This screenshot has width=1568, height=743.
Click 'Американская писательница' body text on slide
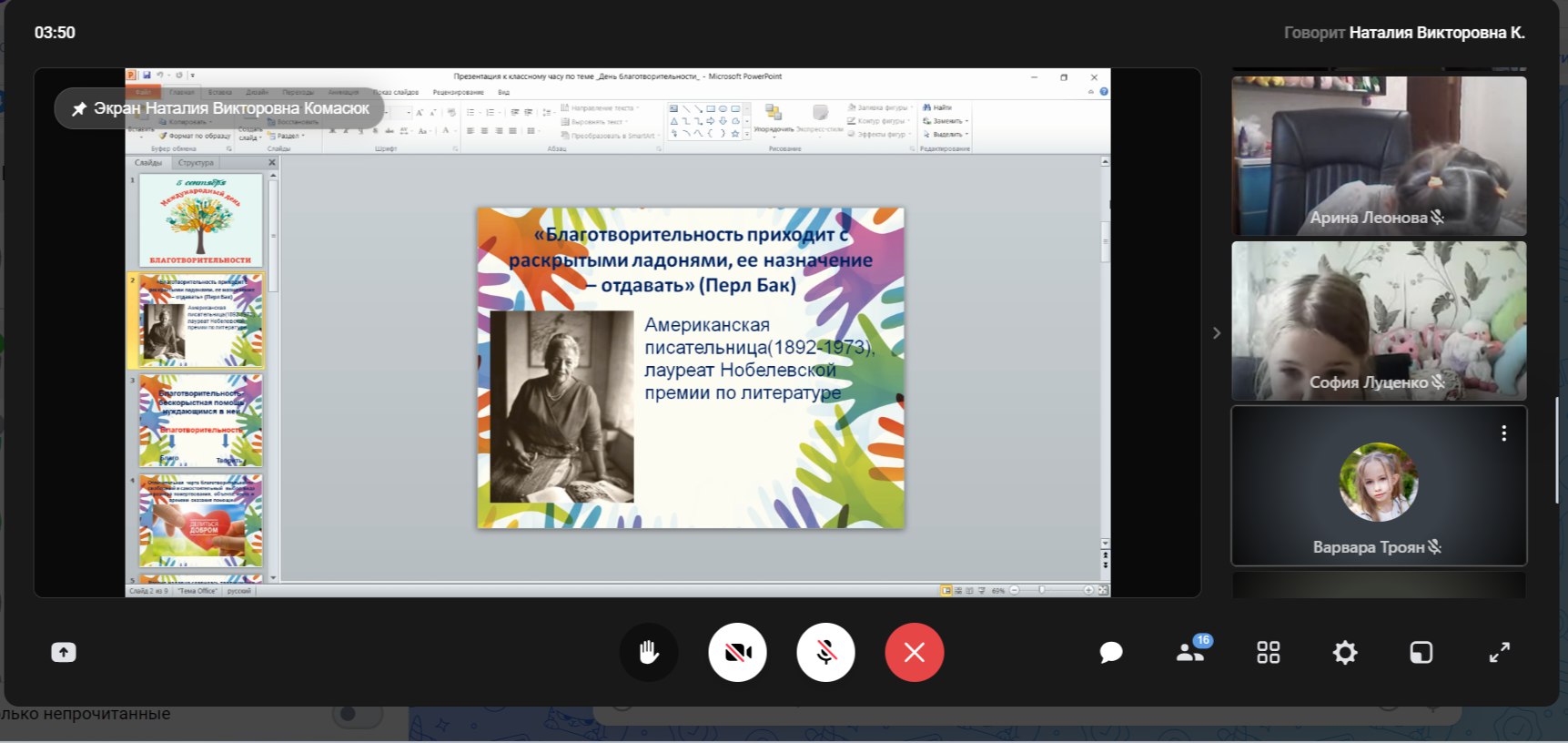click(x=759, y=359)
